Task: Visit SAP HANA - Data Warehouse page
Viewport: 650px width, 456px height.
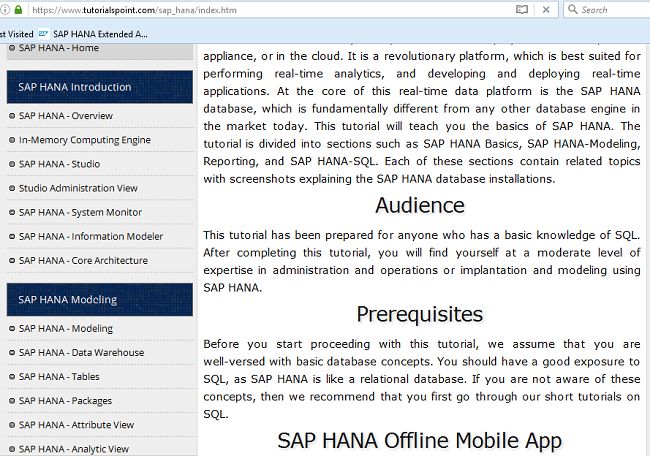Action: click(81, 352)
